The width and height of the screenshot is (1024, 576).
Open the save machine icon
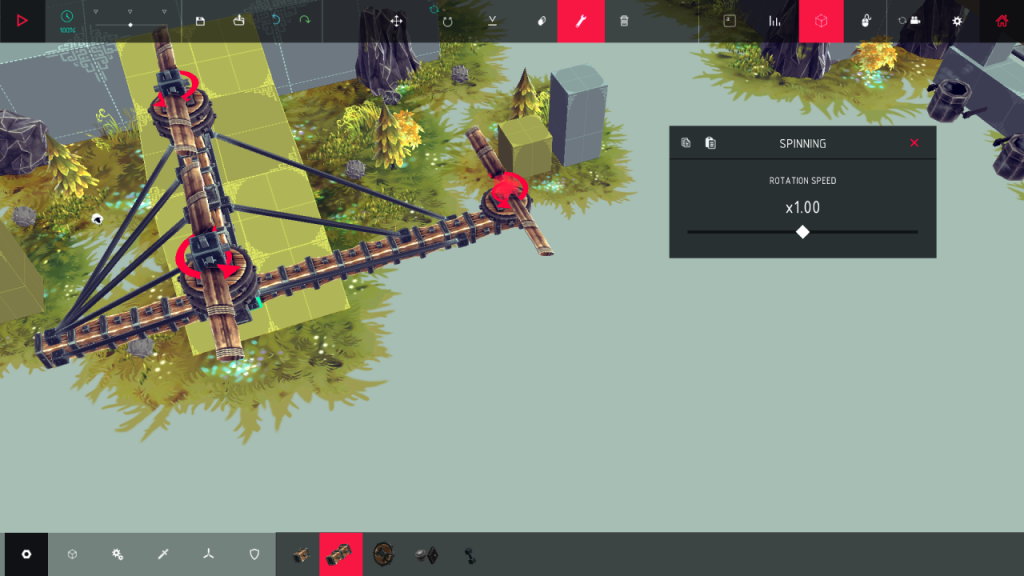point(201,20)
